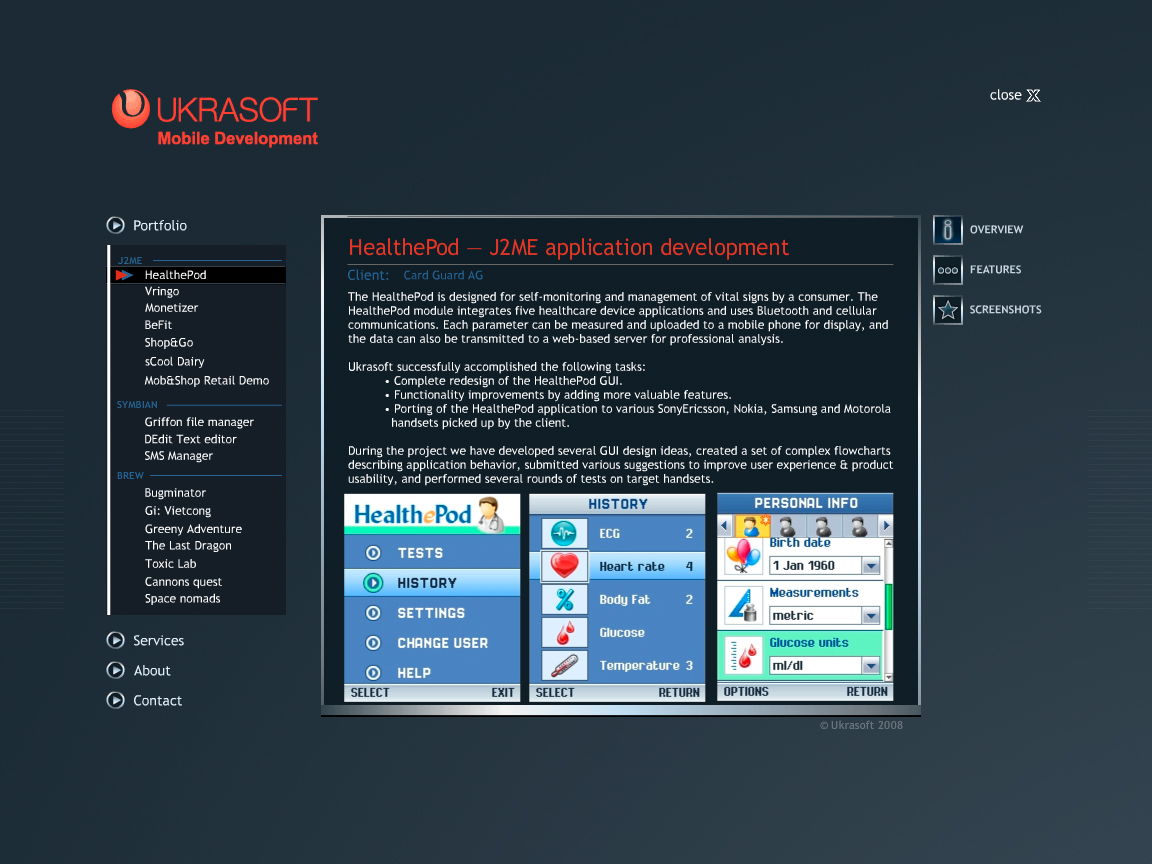
Task: Close the portfolio window
Action: 1015,96
